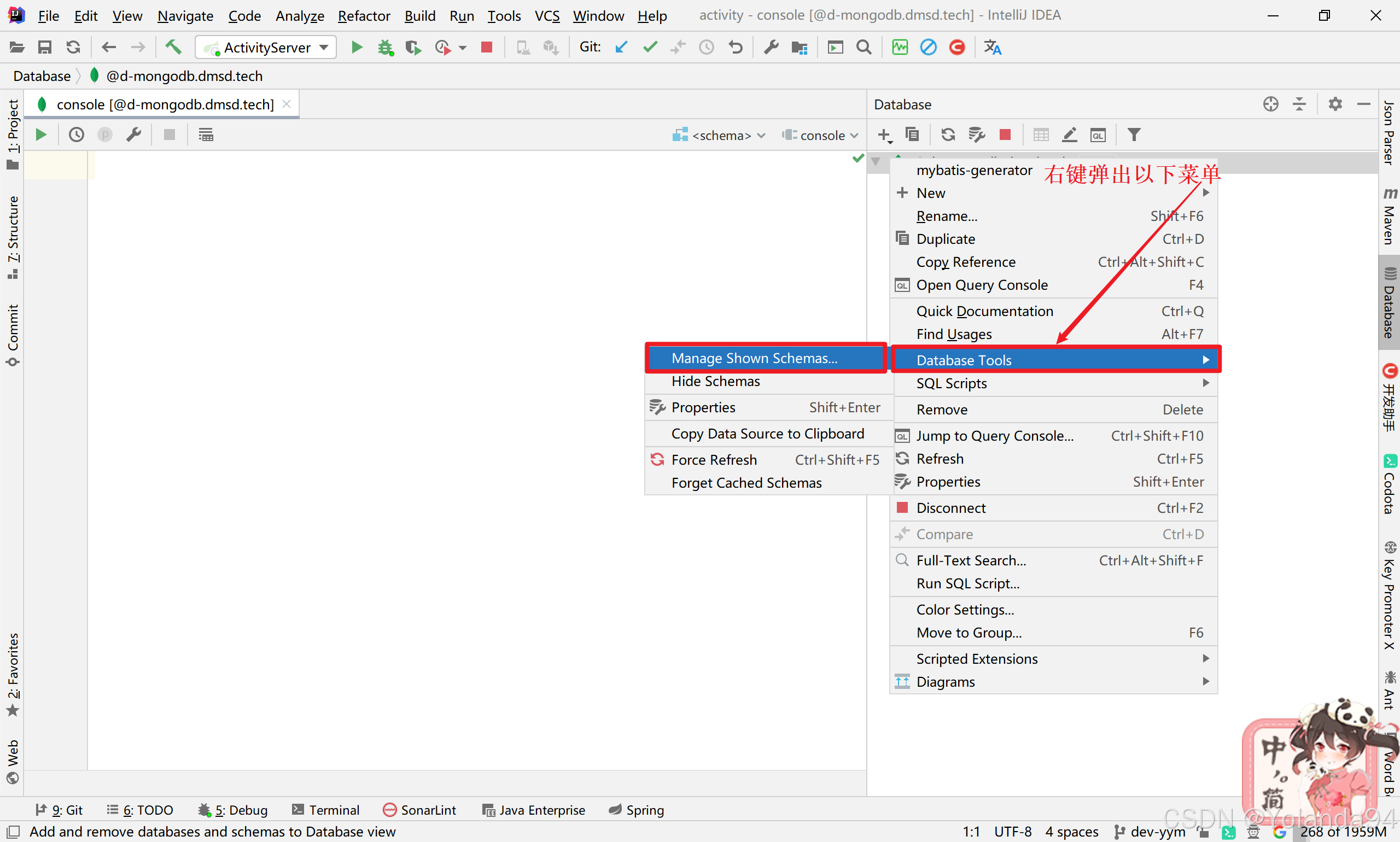
Task: Open the ActivityServer run configuration dropdown
Action: 266,48
